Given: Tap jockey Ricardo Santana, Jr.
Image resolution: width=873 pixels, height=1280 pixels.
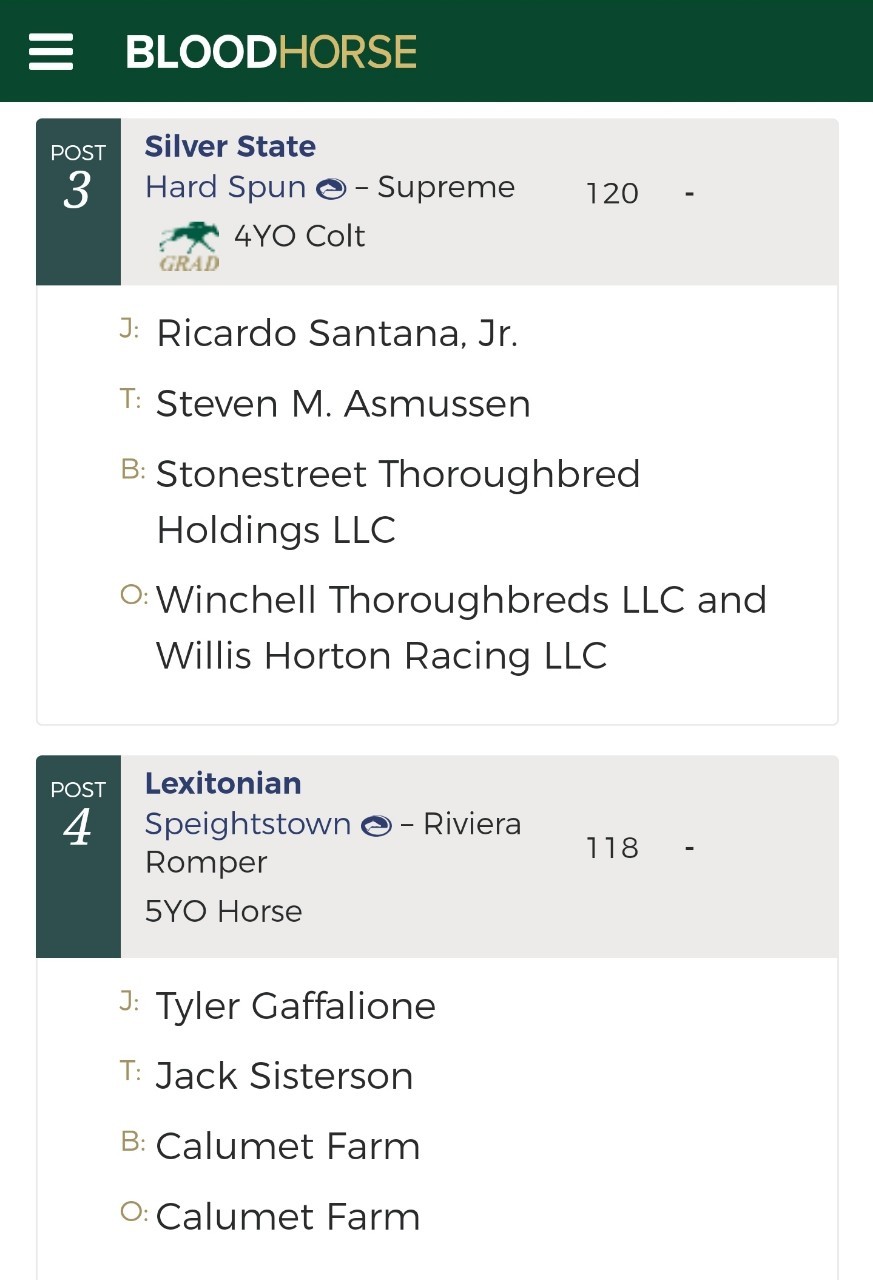Looking at the screenshot, I should [337, 334].
